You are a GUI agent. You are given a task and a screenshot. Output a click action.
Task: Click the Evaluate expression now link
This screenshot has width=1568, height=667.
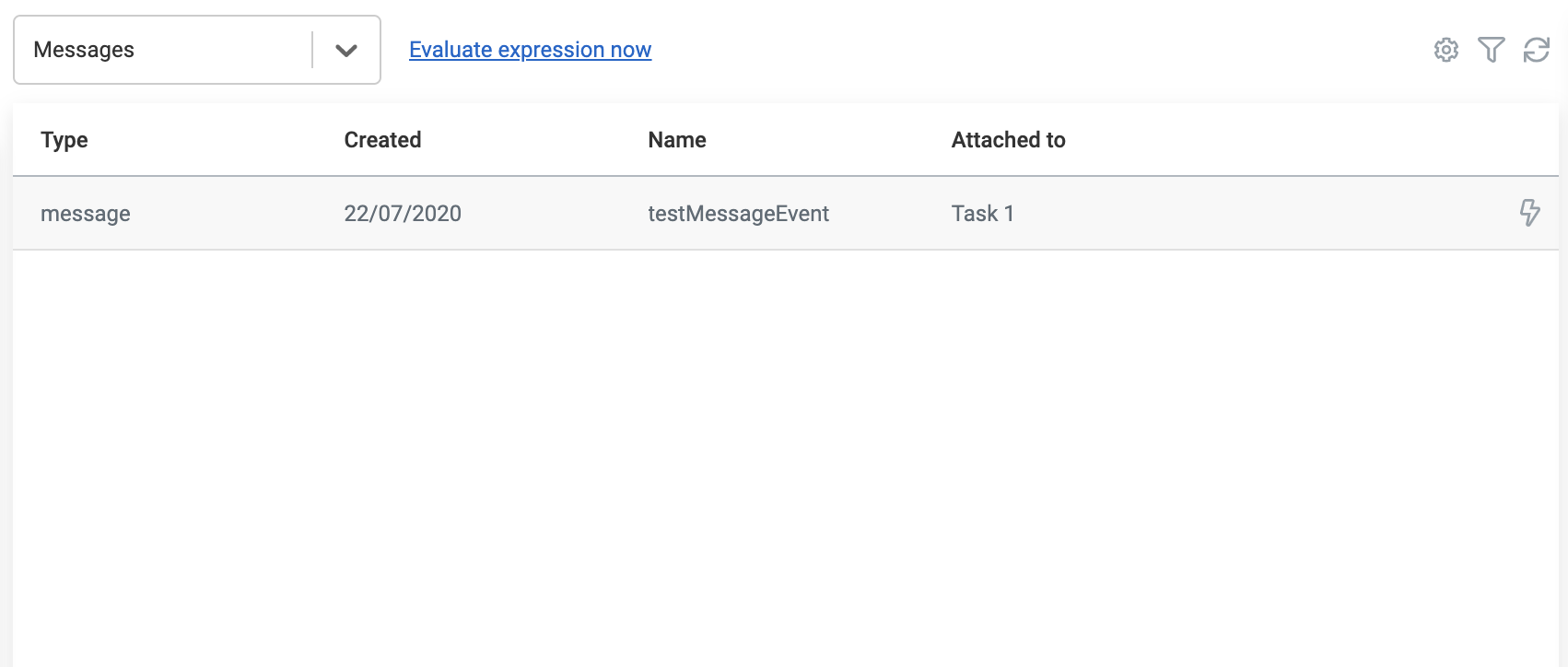click(530, 50)
